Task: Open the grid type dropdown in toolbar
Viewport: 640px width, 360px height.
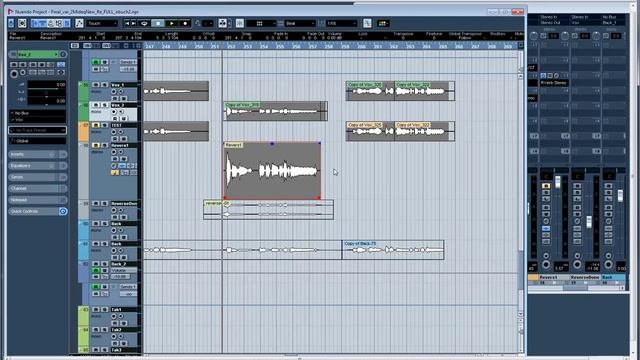Action: click(261, 24)
